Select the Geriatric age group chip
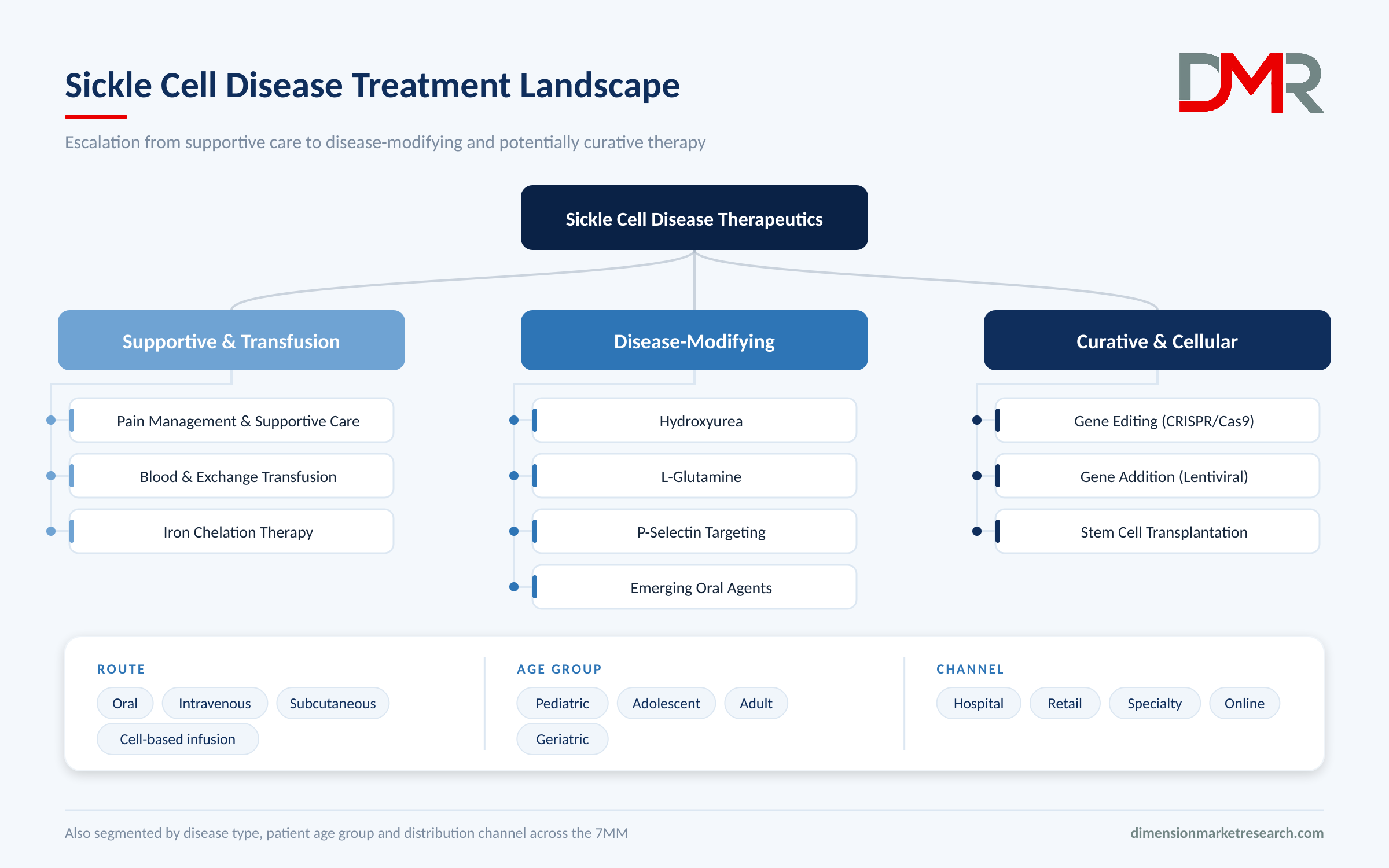1389x868 pixels. coord(562,739)
